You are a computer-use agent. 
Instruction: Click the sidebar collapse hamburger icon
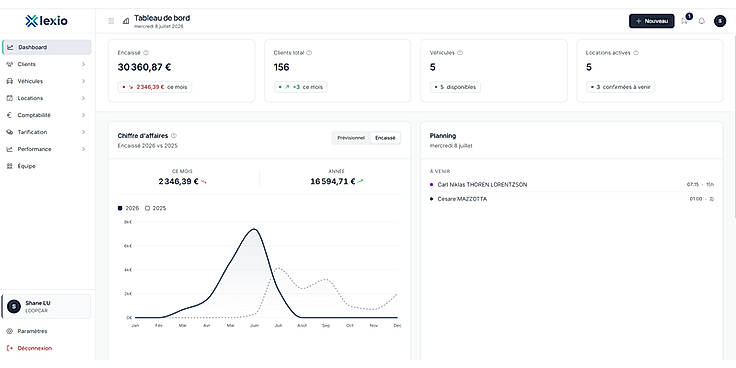pyautogui.click(x=111, y=21)
